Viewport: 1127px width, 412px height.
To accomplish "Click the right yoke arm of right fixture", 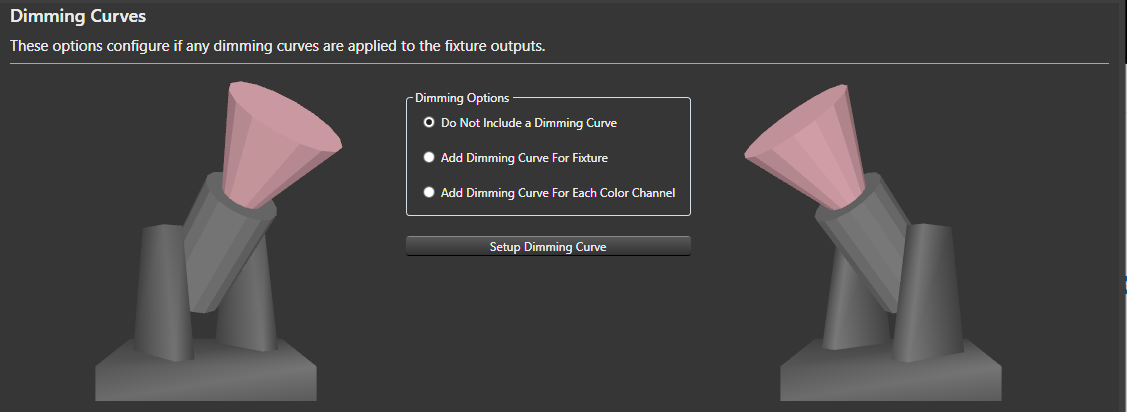I will [x=930, y=290].
